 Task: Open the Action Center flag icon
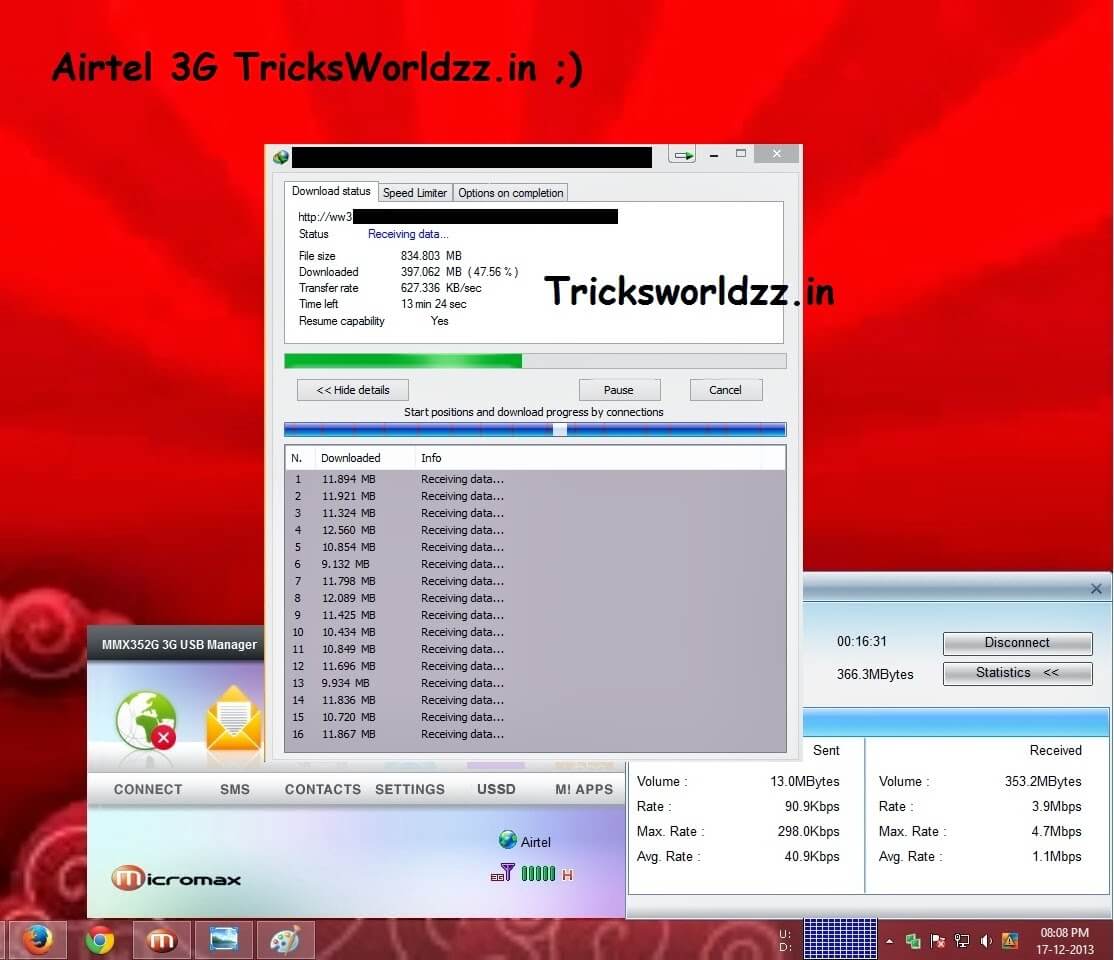tap(938, 941)
